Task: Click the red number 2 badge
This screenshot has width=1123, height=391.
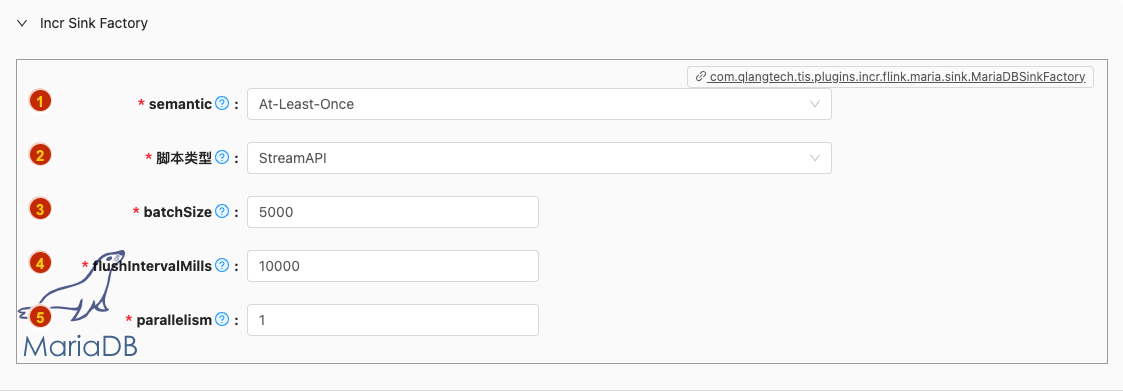Action: pos(40,155)
